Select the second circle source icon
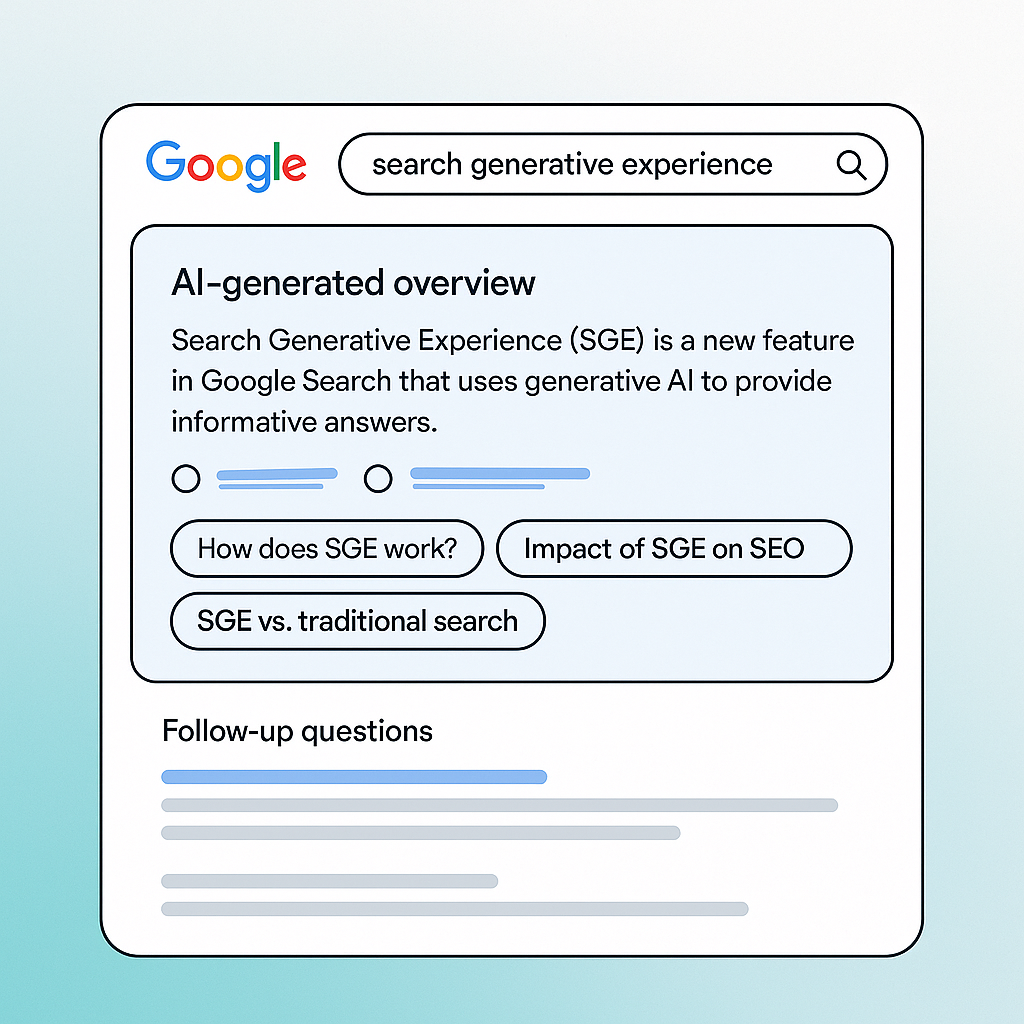Viewport: 1024px width, 1024px height. (x=378, y=479)
